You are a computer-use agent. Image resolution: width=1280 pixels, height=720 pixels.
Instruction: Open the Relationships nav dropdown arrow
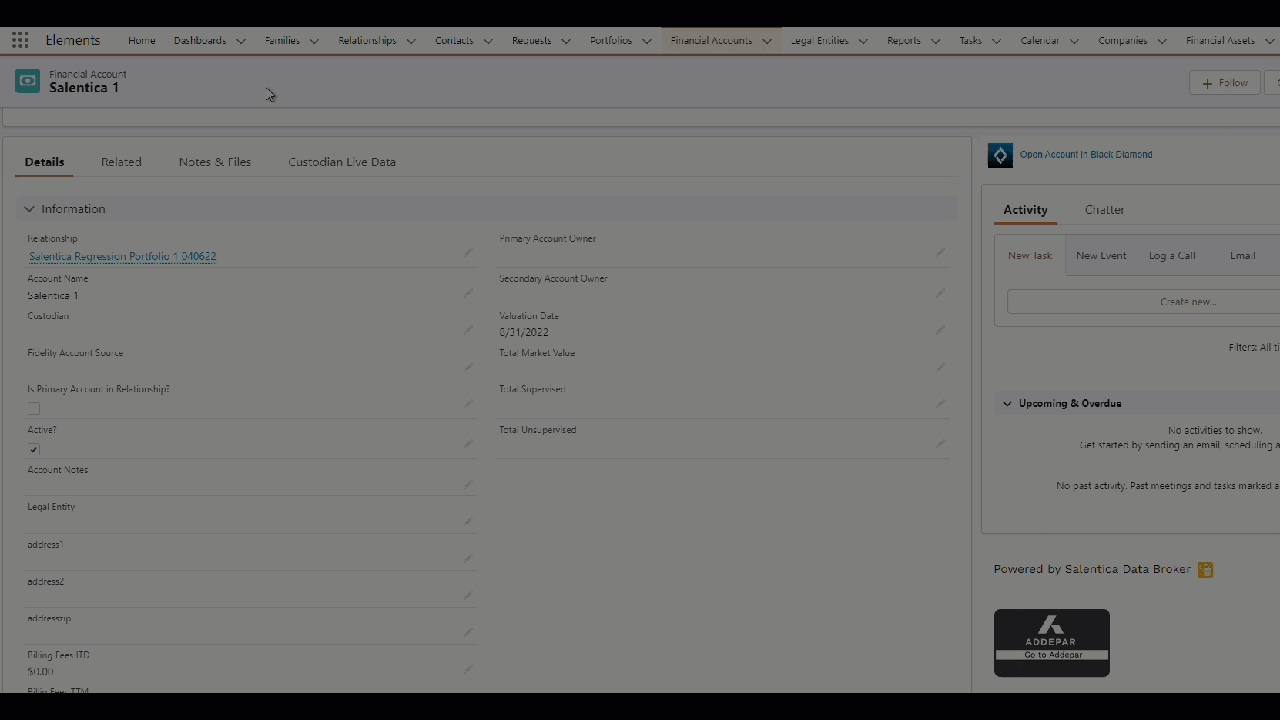pyautogui.click(x=411, y=41)
